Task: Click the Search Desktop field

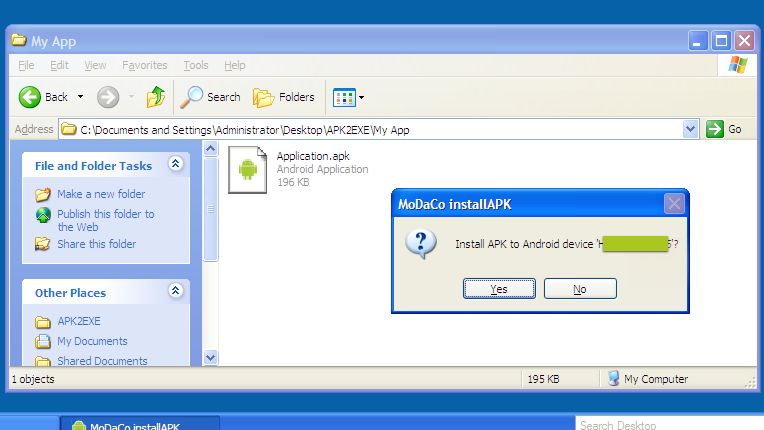Action: (x=669, y=424)
